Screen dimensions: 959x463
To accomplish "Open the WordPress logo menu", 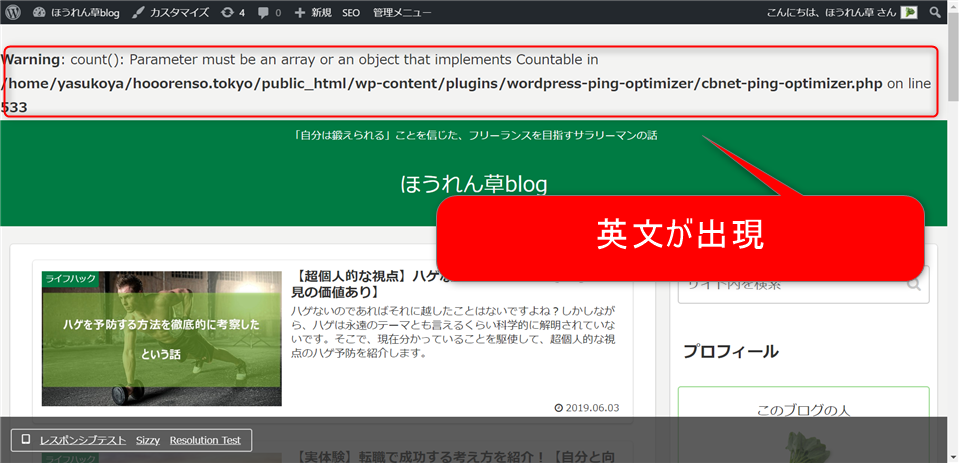I will pyautogui.click(x=13, y=12).
